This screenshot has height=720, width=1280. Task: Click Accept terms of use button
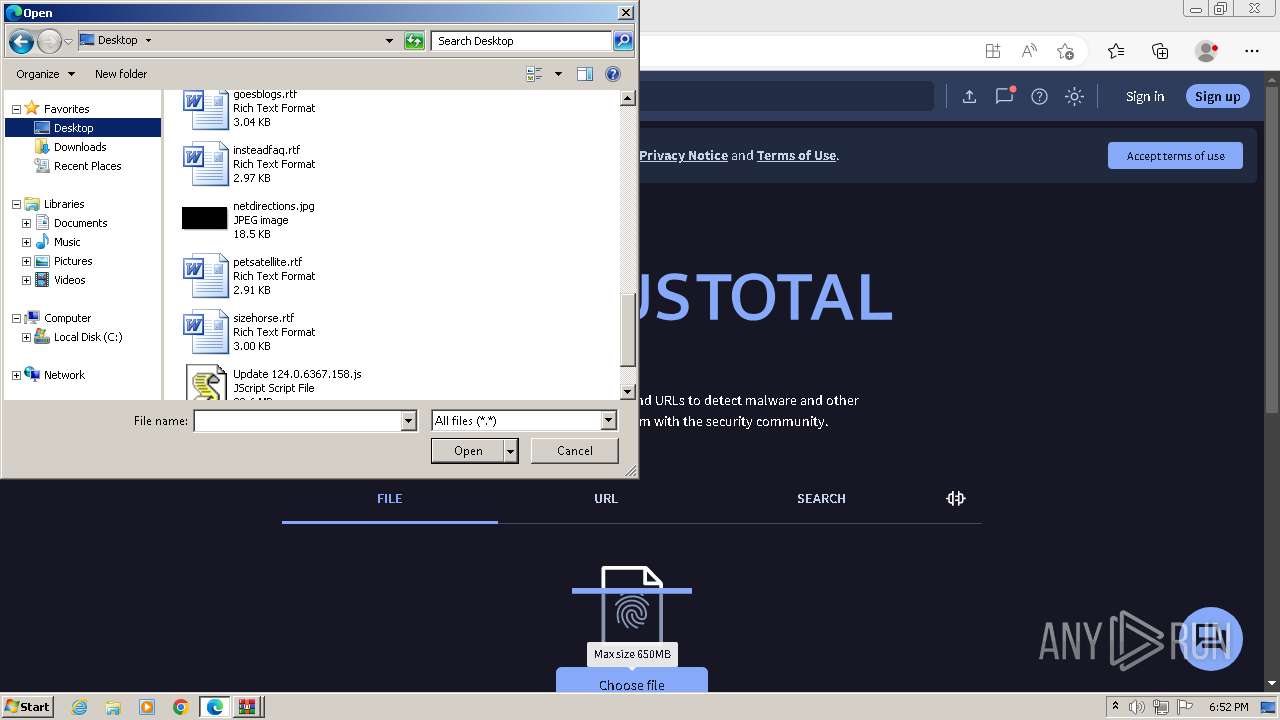click(1175, 156)
